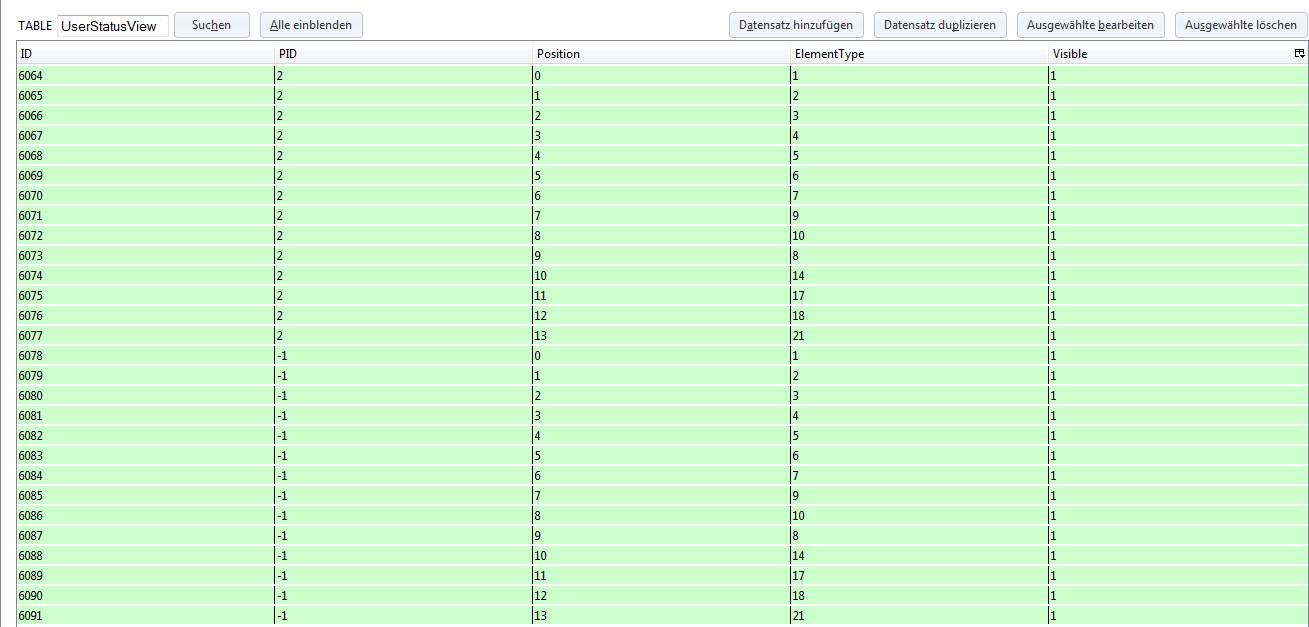Screen dimensions: 1309x627
Task: Click ElementType cell 17 in row 6089
Action: pos(919,576)
